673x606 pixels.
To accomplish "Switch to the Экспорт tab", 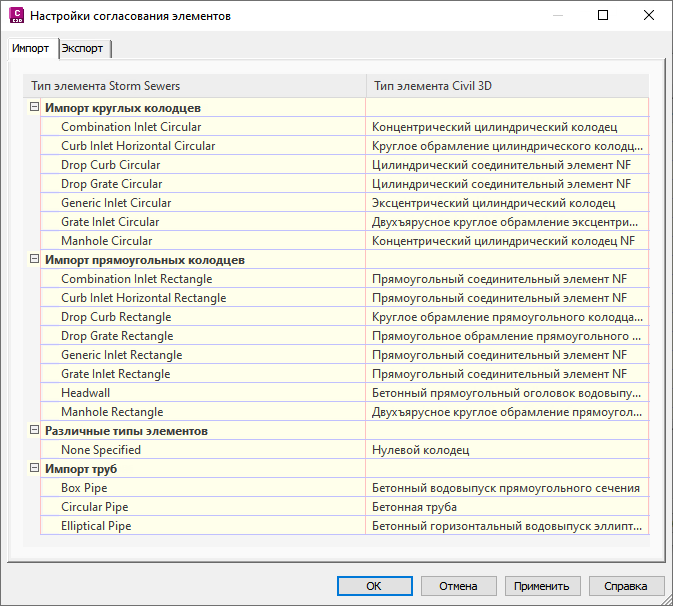I will click(x=83, y=48).
